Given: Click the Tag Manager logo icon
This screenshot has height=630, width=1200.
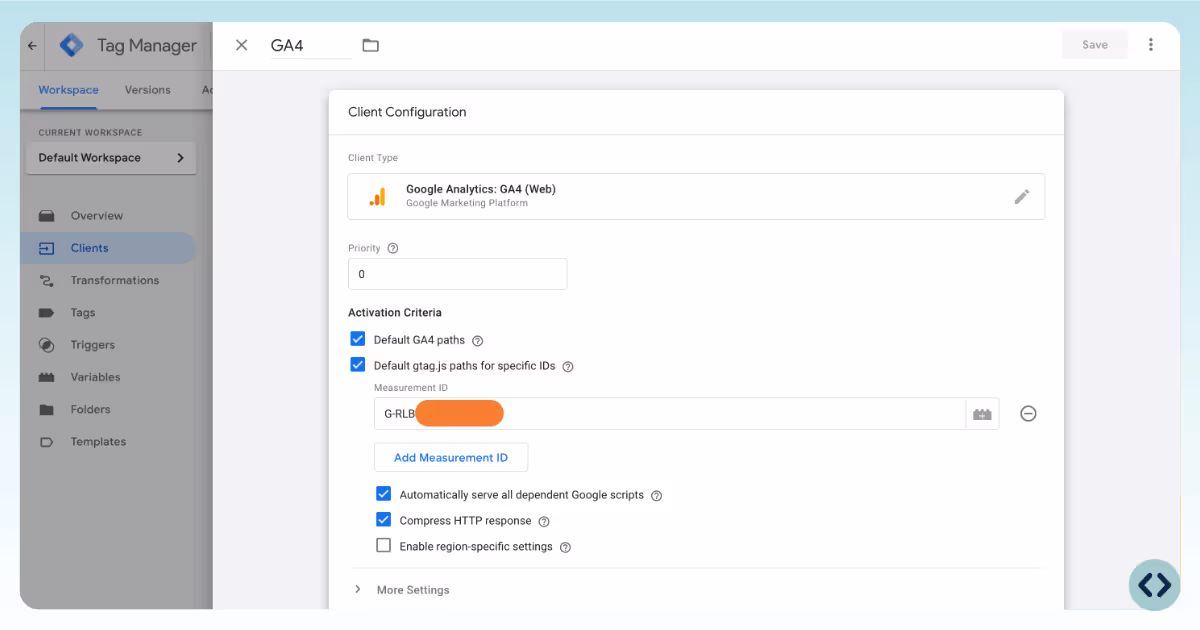Looking at the screenshot, I should (x=71, y=45).
